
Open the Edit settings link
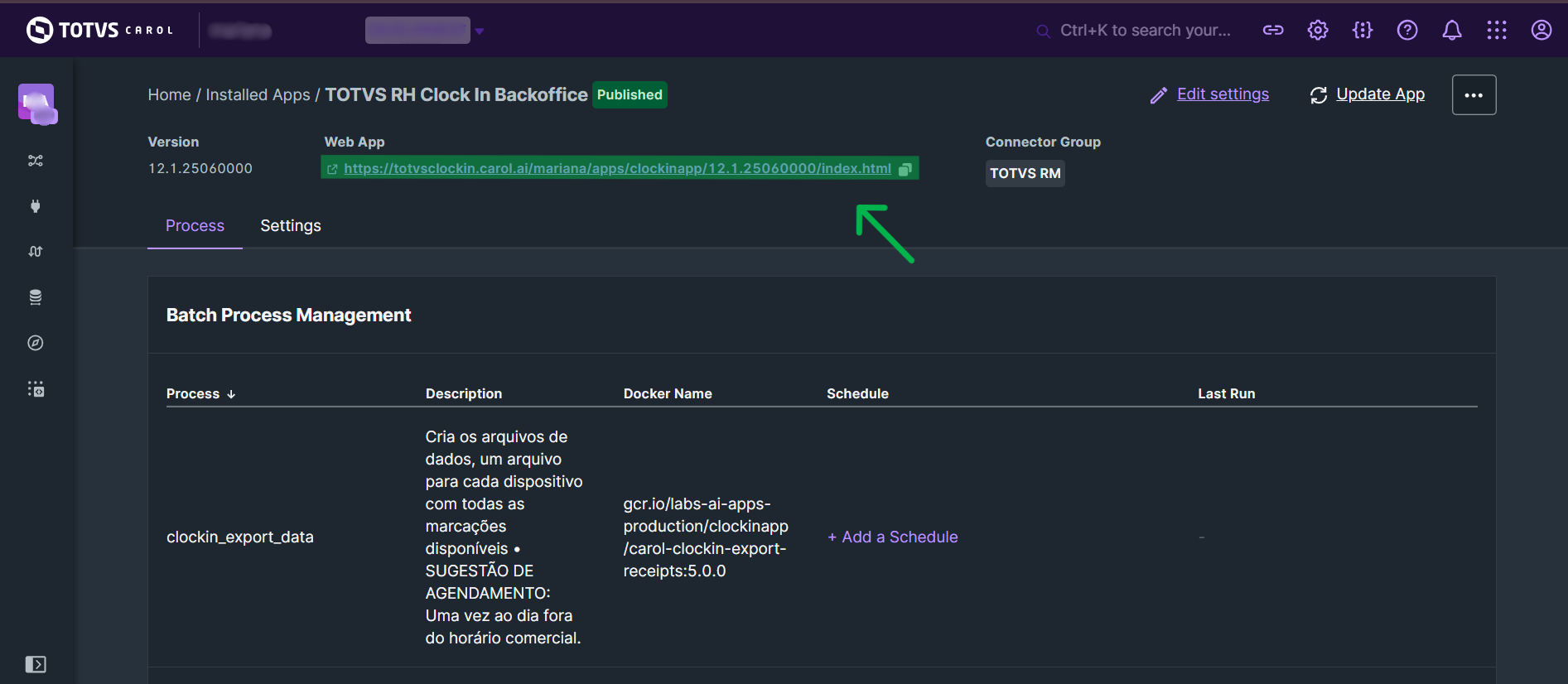(1223, 94)
